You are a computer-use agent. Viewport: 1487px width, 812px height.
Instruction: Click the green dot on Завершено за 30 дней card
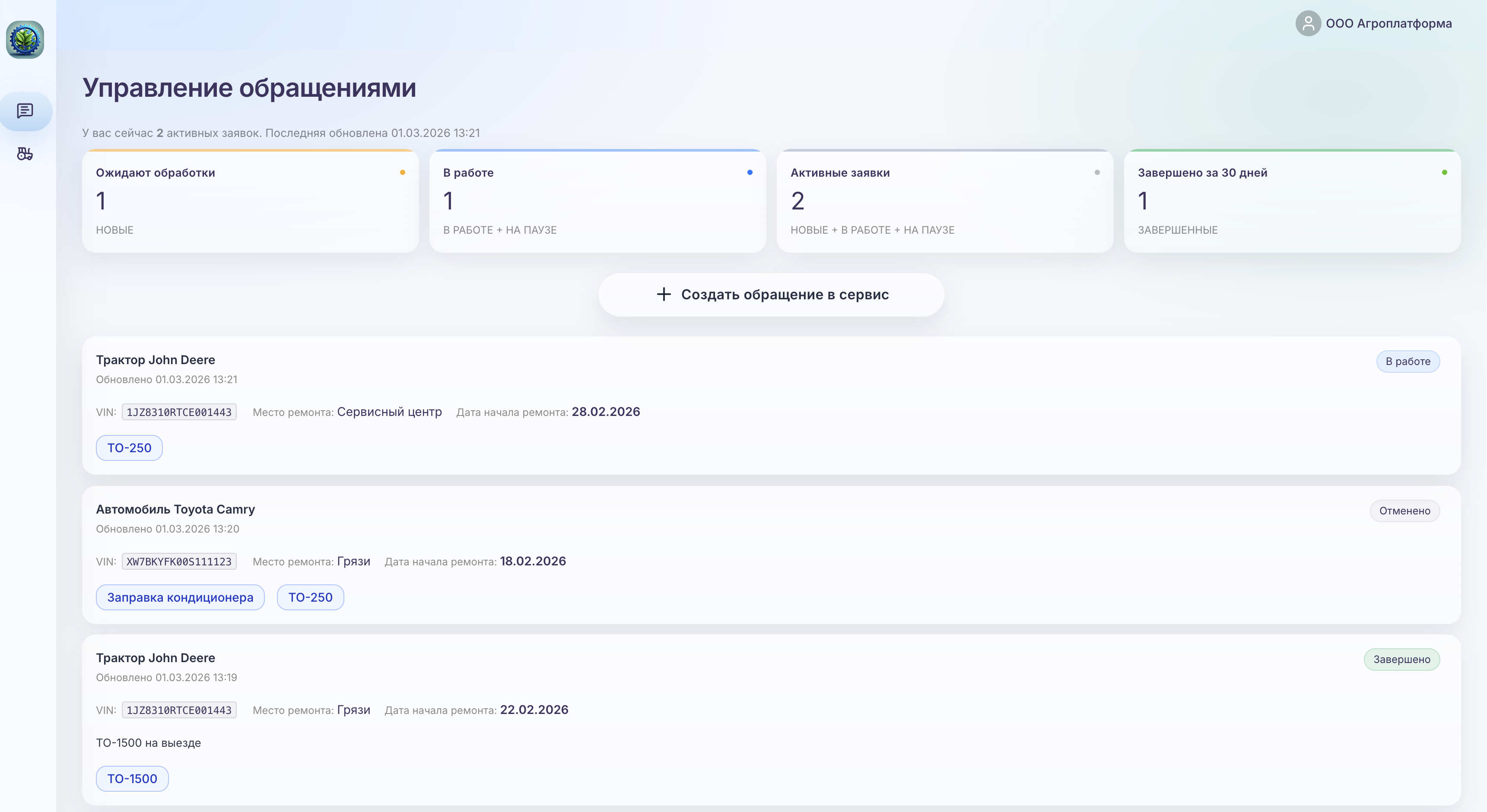tap(1444, 172)
